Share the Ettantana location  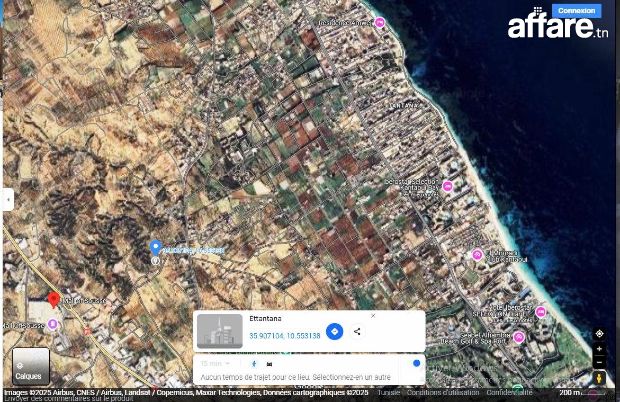[x=357, y=331]
